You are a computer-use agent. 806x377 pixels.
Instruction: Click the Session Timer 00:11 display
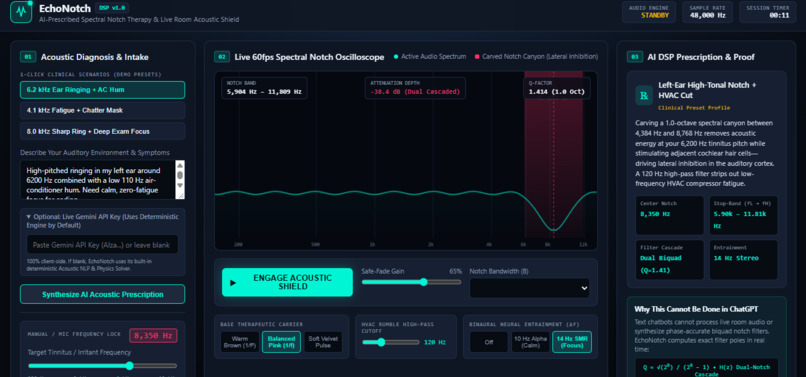pyautogui.click(x=767, y=12)
